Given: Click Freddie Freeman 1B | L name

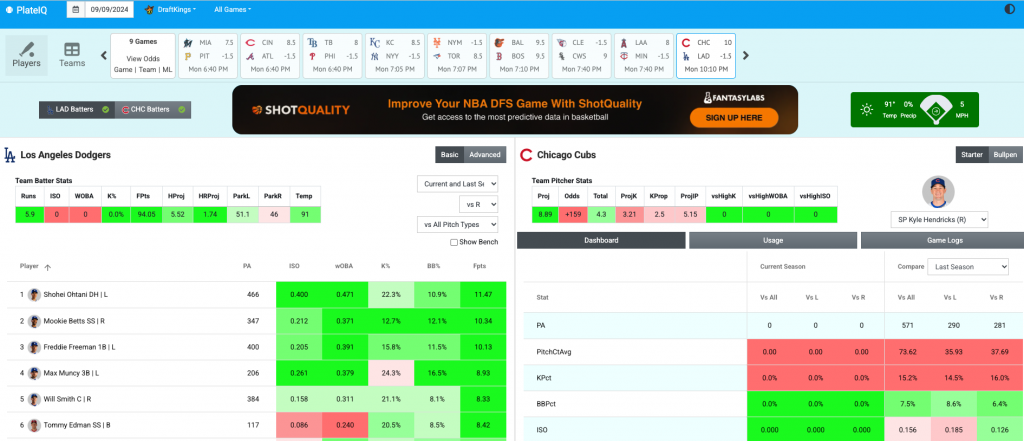Looking at the screenshot, I should point(79,347).
